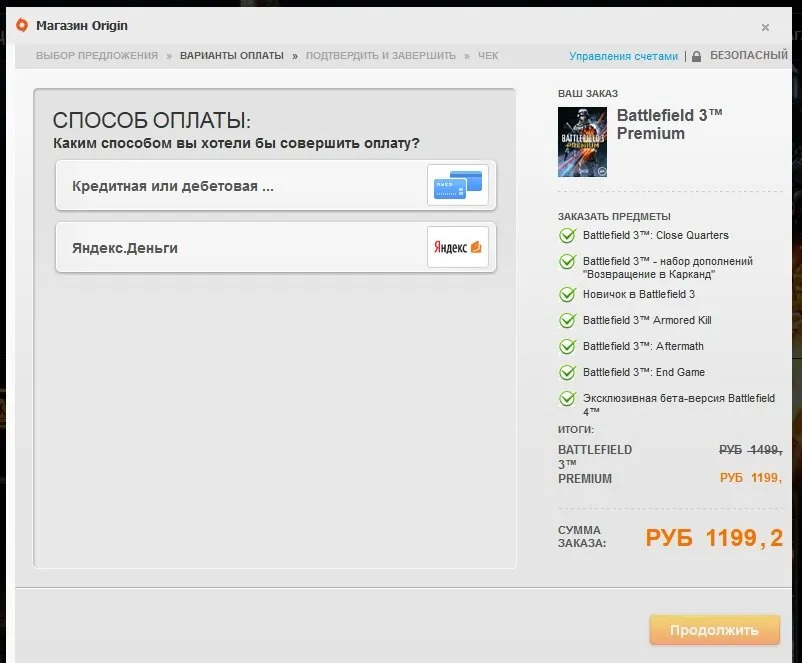The width and height of the screenshot is (802, 663).
Task: Select Кредитная или дебетовая payment option
Action: point(276,185)
